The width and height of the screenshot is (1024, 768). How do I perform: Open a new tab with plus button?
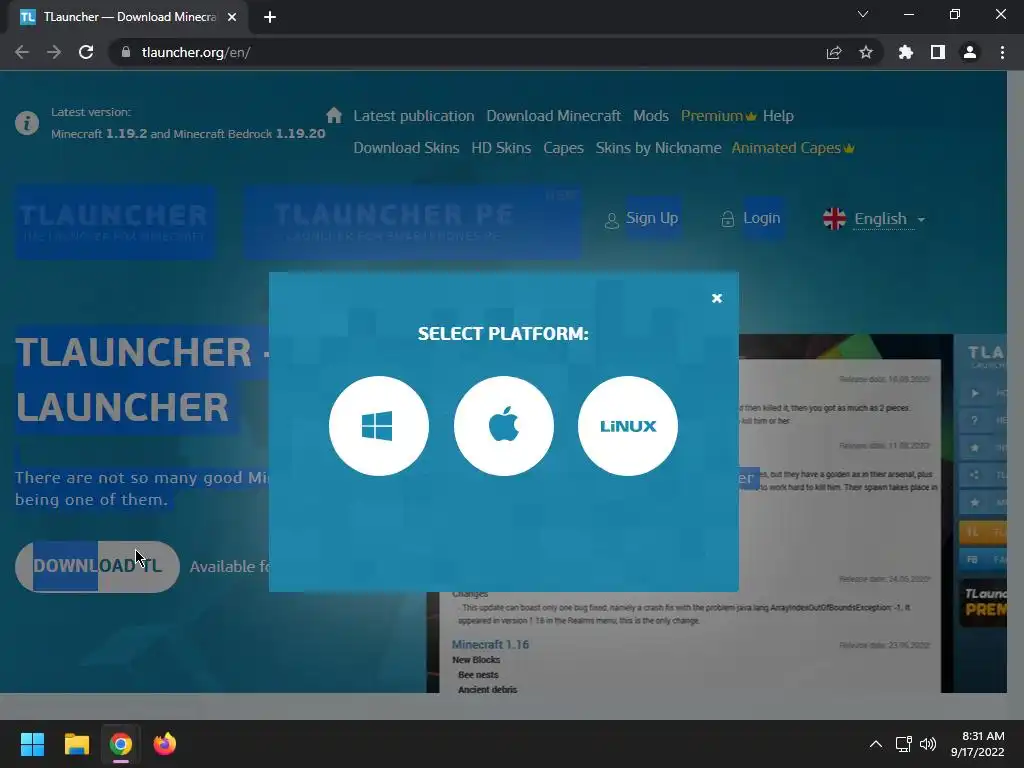pyautogui.click(x=270, y=17)
